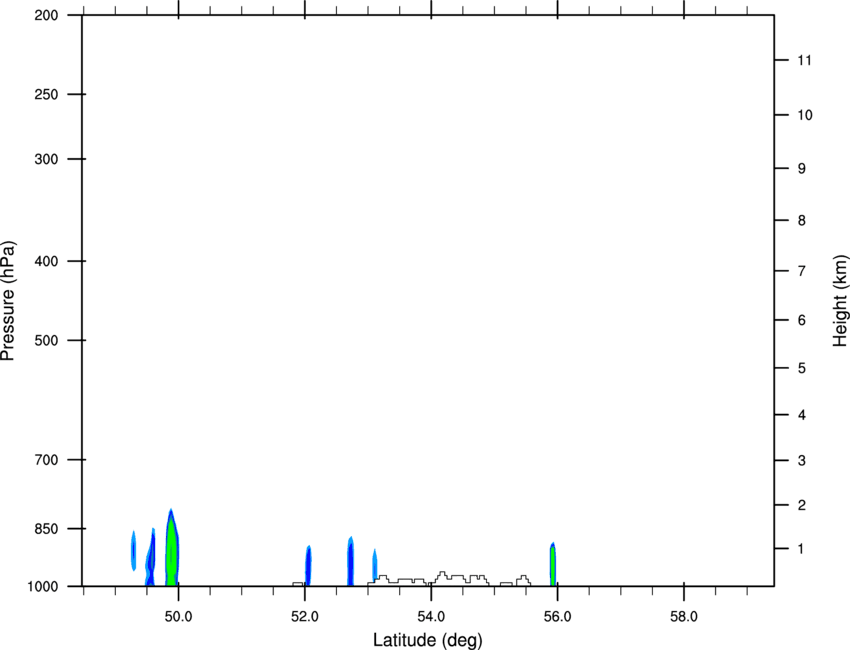Click the 400 pressure tick label
Screen dimensions: 850x650
pyautogui.click(x=46, y=261)
